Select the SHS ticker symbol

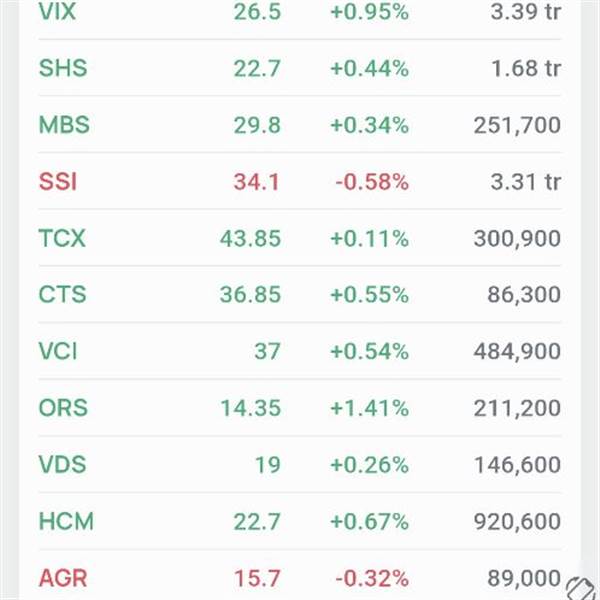62,68
